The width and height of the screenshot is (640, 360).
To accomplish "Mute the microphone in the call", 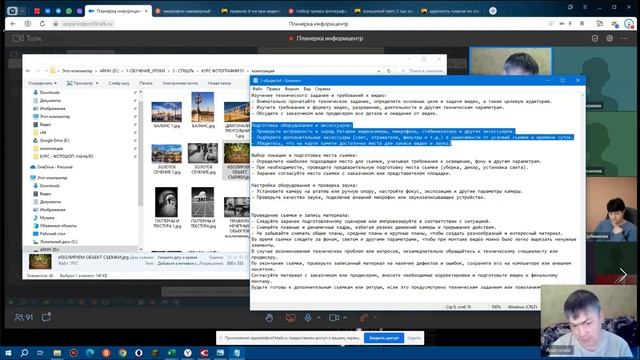I will click(308, 318).
